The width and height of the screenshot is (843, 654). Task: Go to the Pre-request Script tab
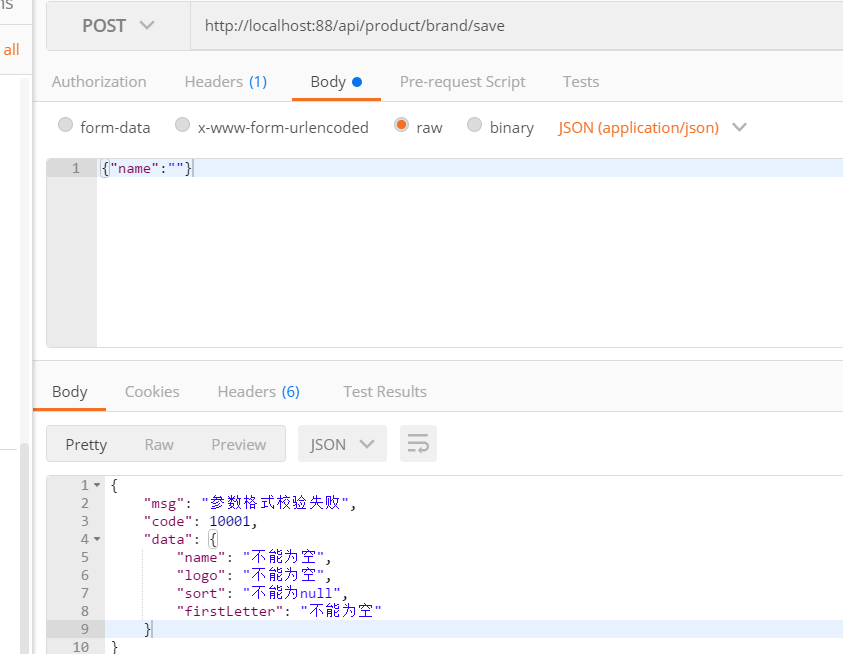tap(462, 82)
